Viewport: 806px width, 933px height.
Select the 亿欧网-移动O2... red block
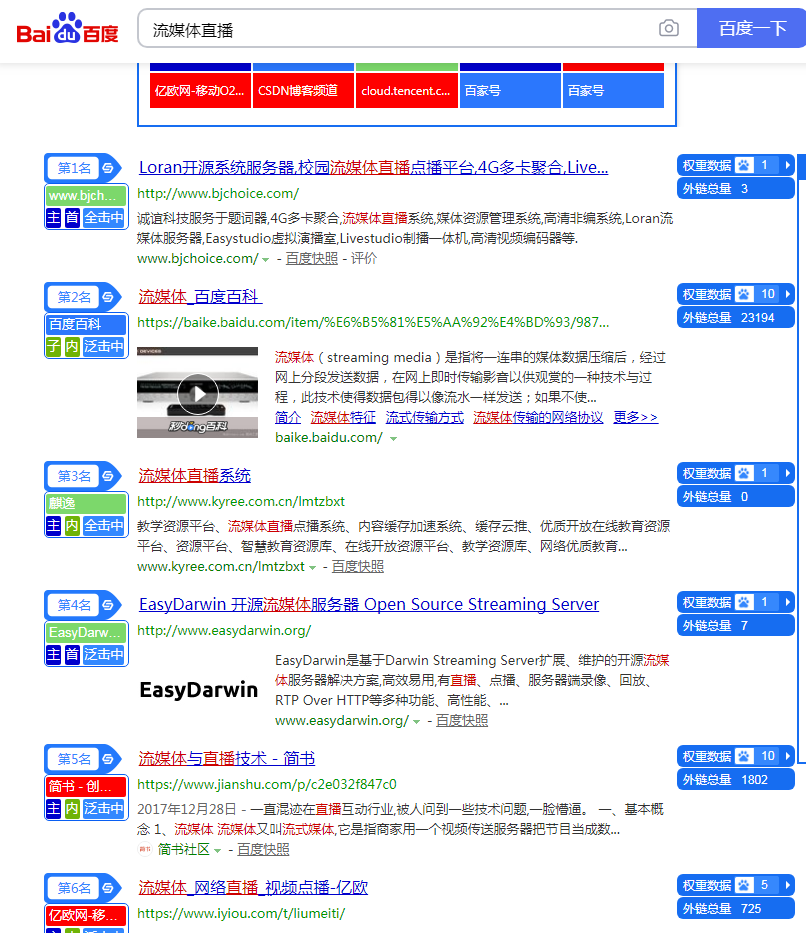tap(200, 90)
